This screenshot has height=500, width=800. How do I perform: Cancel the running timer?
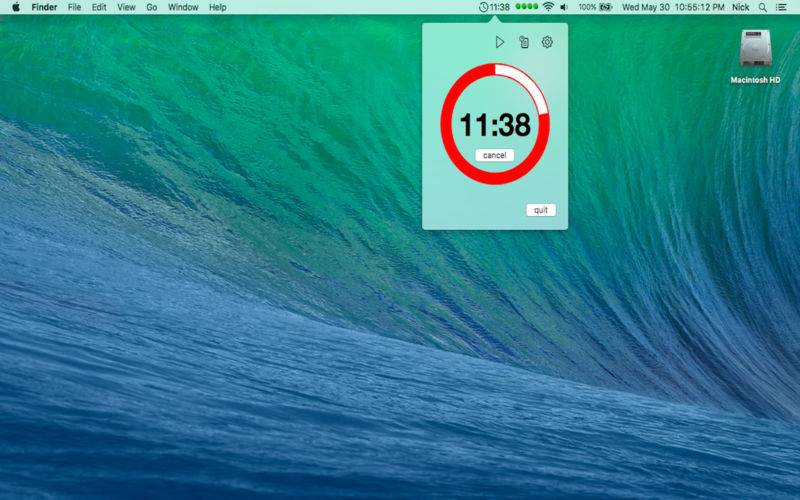coord(494,155)
